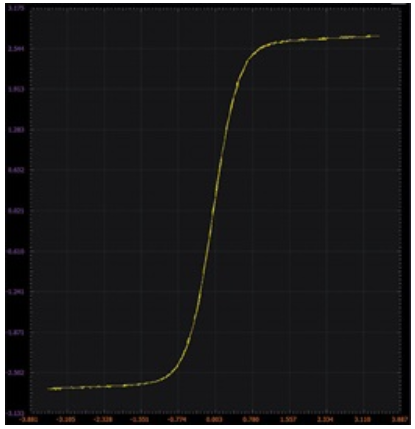The height and width of the screenshot is (429, 415).
Task: Click the 3.110 x-axis tick label
Action: pos(365,419)
